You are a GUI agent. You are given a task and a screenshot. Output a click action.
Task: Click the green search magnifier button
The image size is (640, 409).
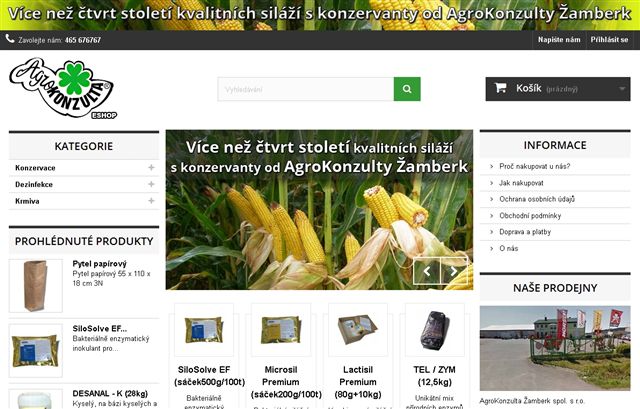tap(407, 89)
